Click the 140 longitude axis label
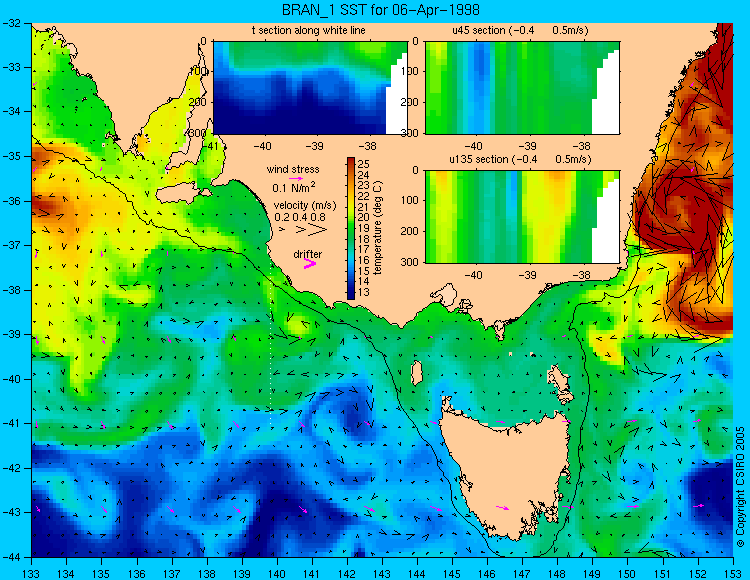Image resolution: width=750 pixels, height=580 pixels. click(x=277, y=573)
